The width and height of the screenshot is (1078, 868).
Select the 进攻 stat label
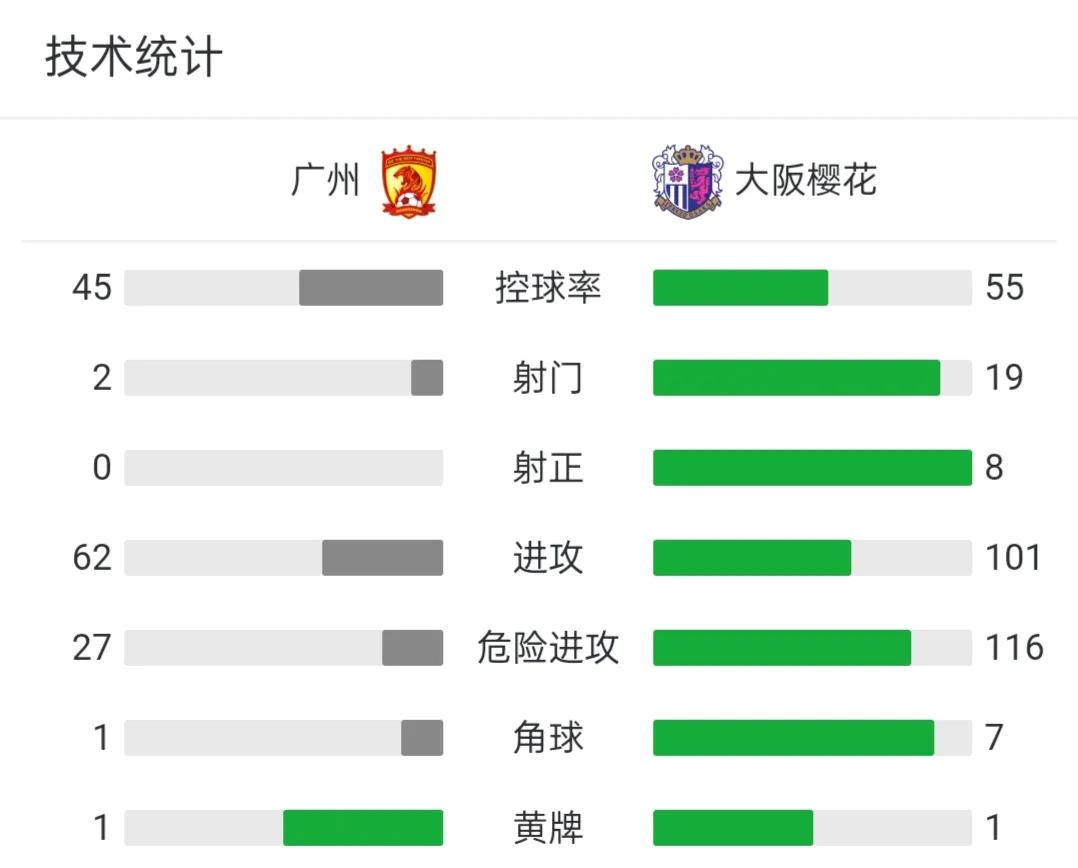click(548, 558)
